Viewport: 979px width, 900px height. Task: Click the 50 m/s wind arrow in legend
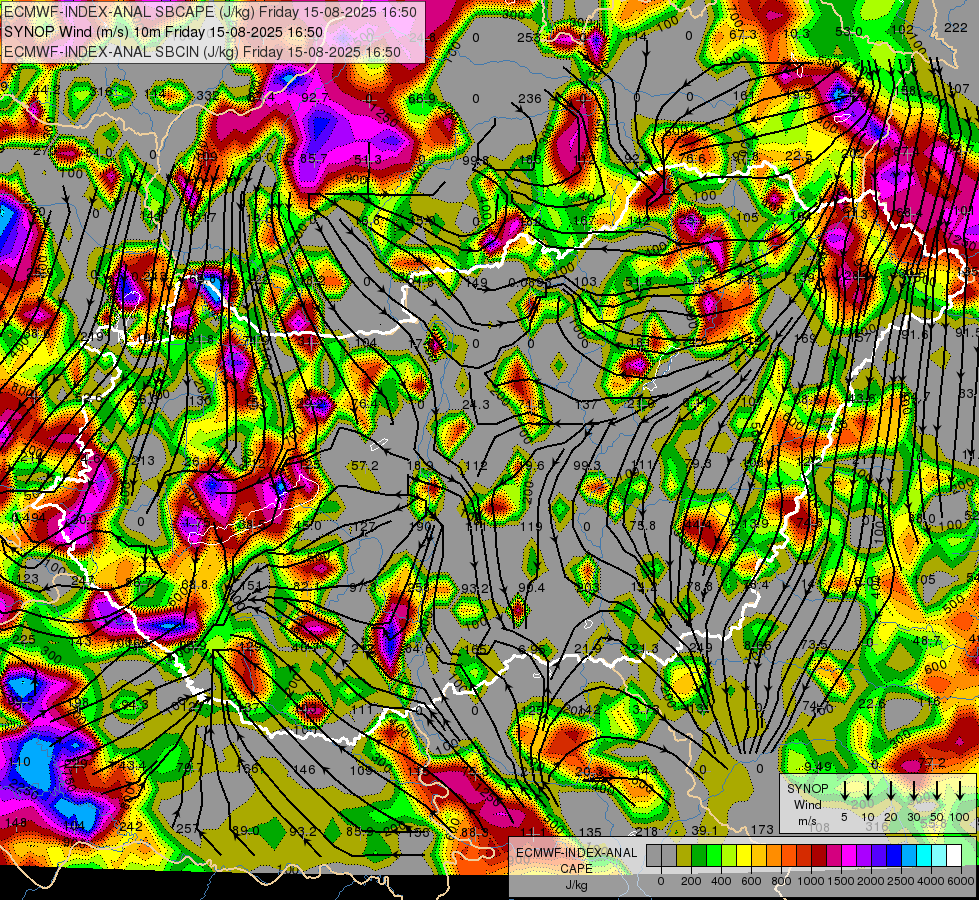point(937,791)
